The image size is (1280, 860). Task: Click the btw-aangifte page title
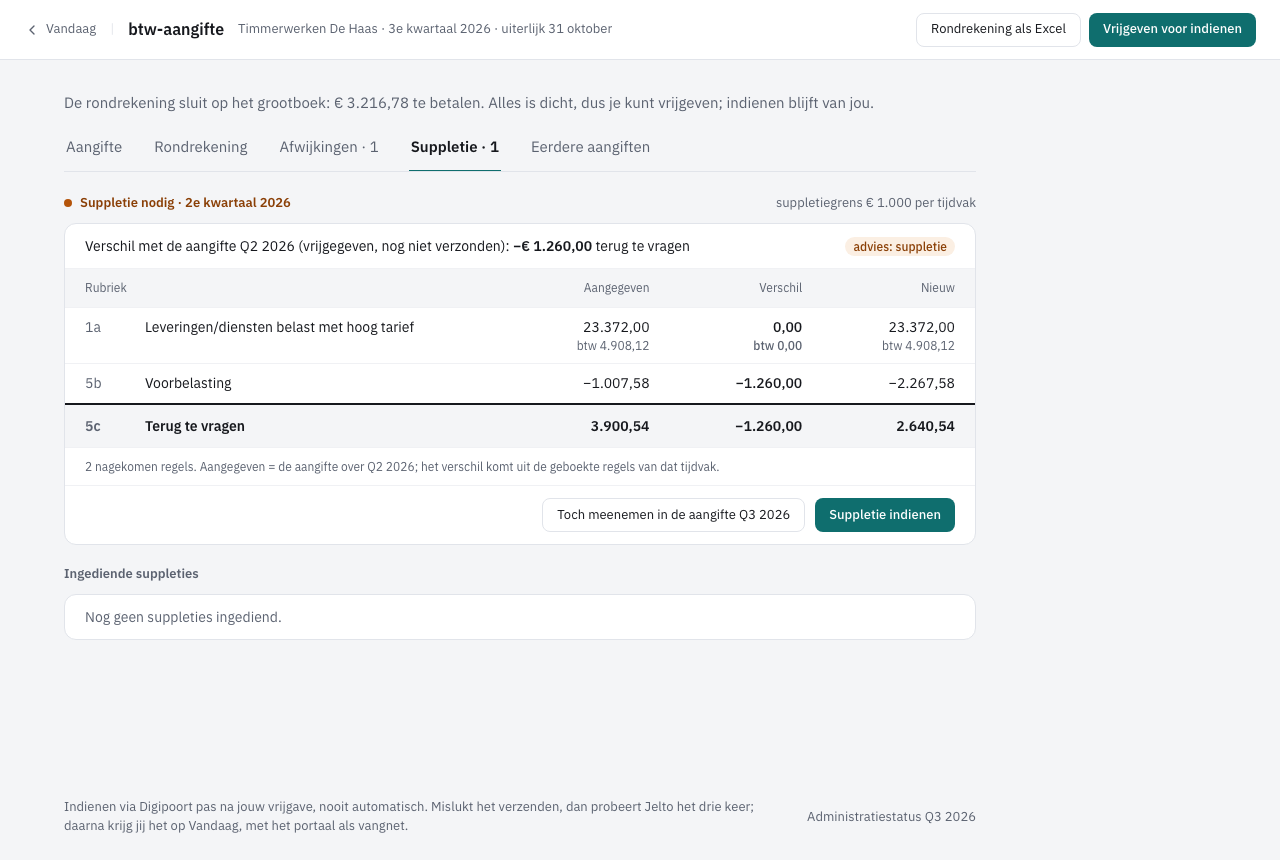(176, 29)
